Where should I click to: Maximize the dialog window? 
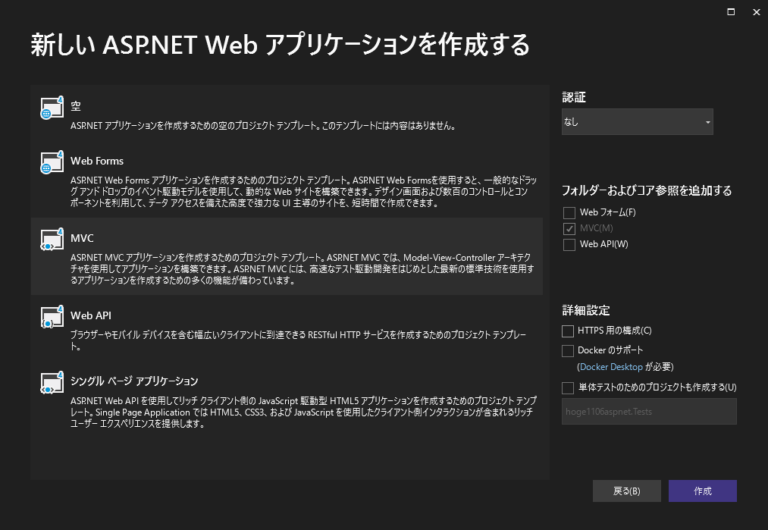pyautogui.click(x=731, y=11)
